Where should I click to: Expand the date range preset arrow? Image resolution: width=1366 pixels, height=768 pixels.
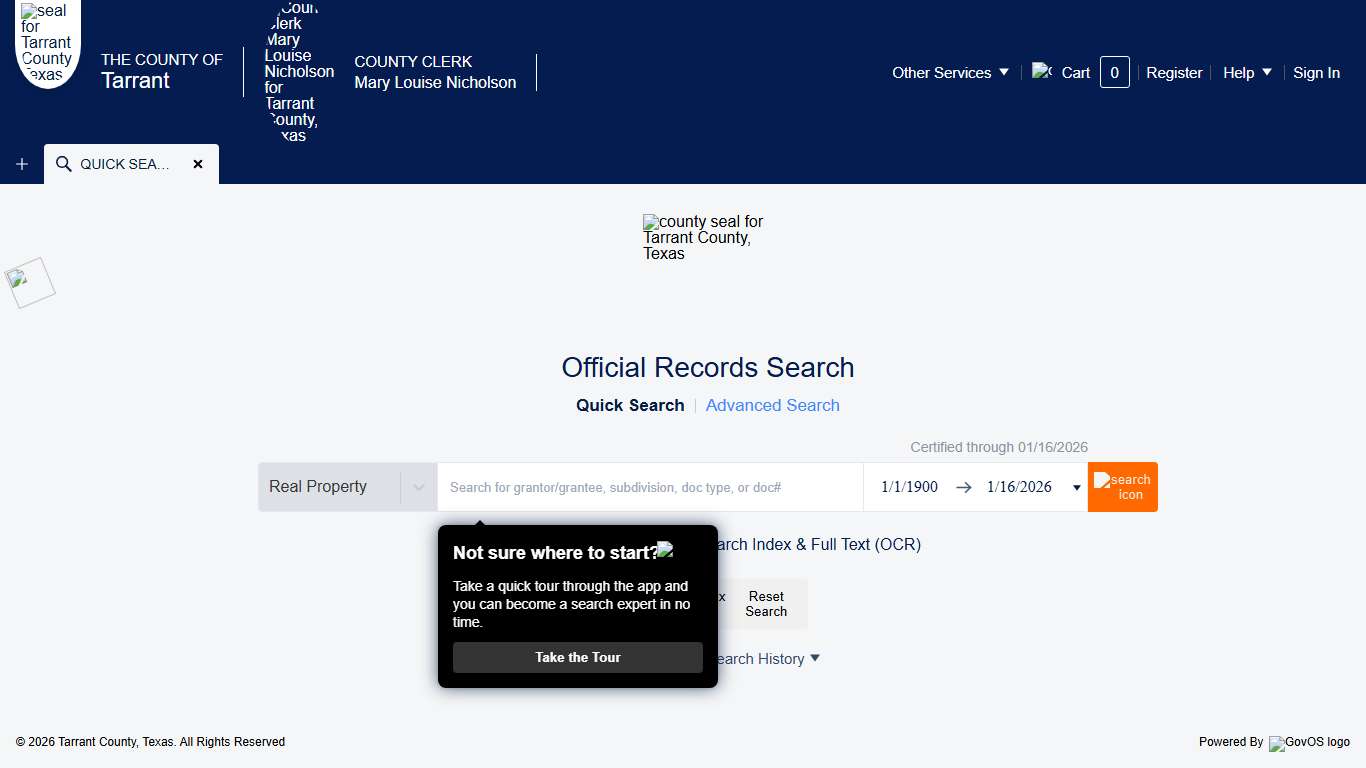1076,488
